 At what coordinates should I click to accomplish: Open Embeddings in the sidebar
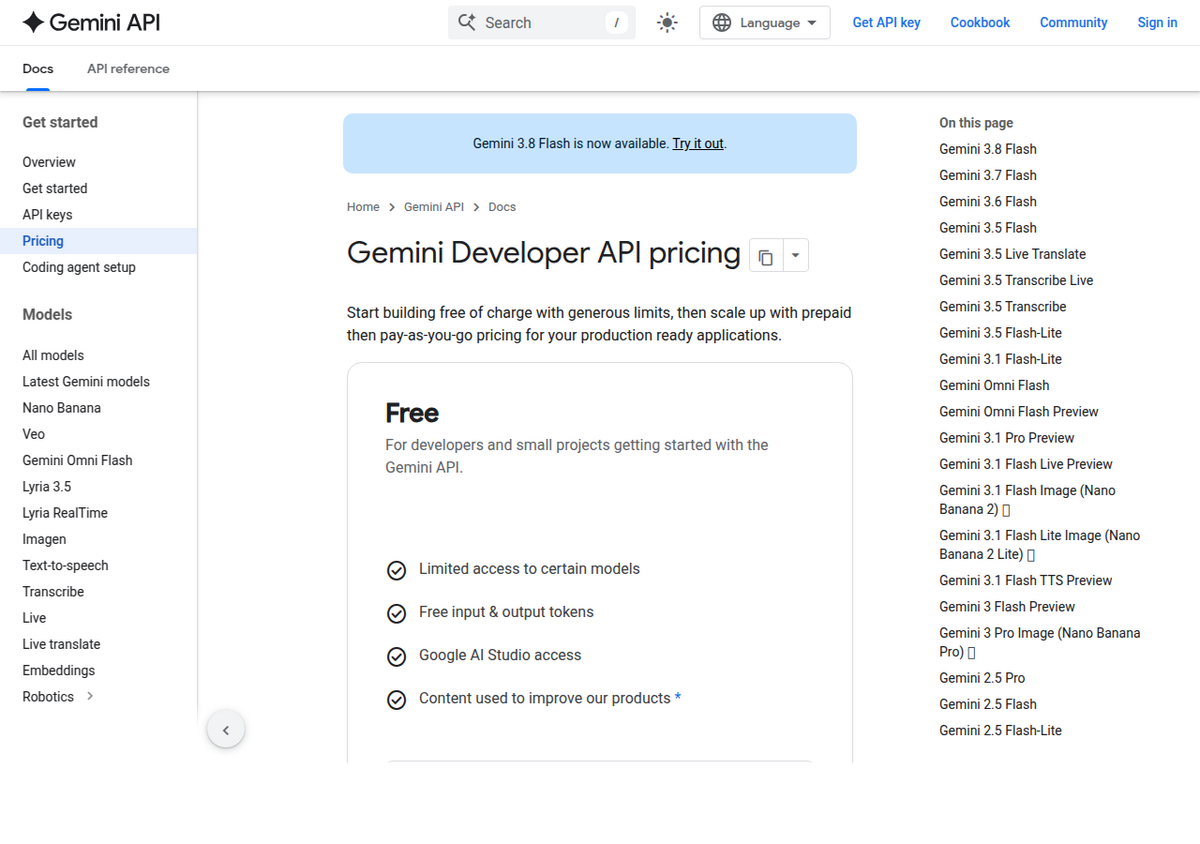[x=59, y=670]
